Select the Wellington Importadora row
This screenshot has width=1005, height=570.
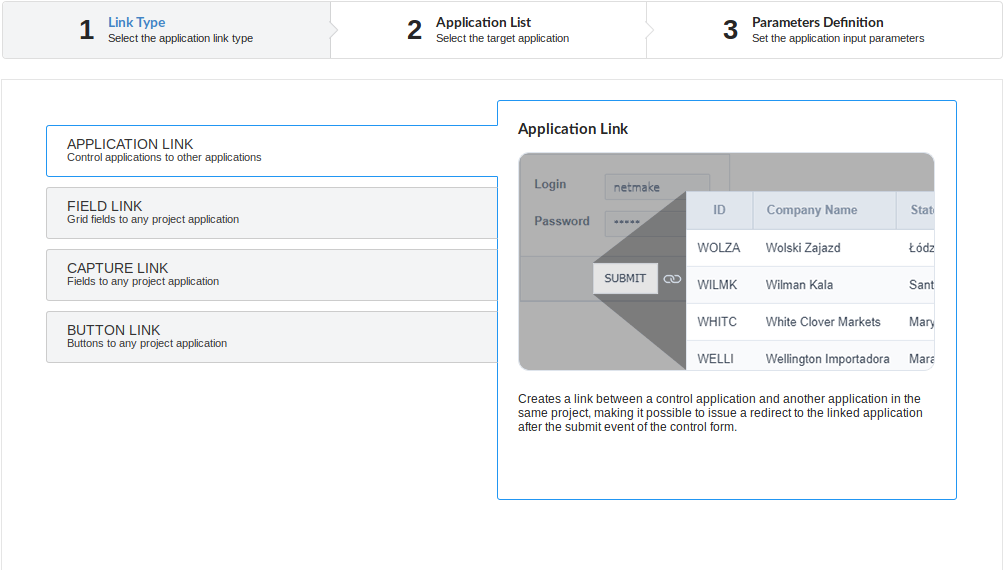point(810,358)
